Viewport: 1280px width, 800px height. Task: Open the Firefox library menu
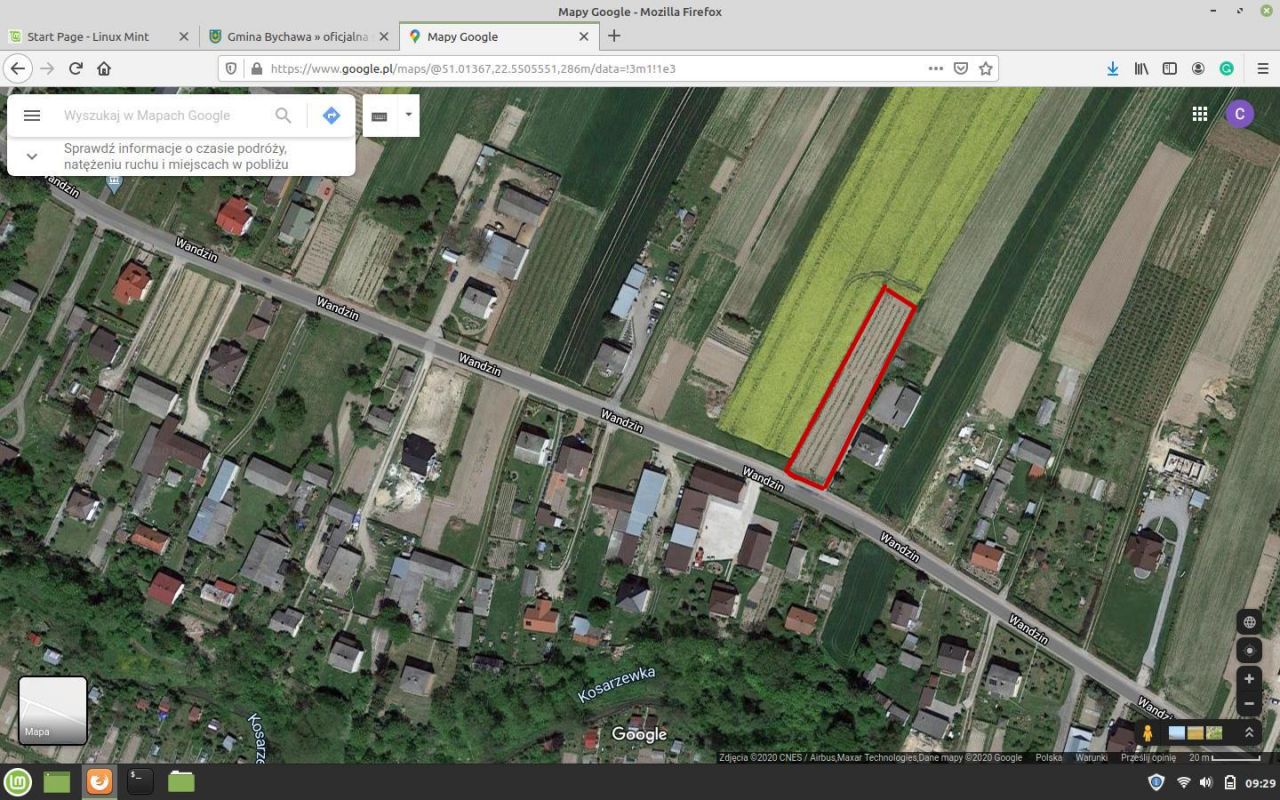(x=1141, y=68)
